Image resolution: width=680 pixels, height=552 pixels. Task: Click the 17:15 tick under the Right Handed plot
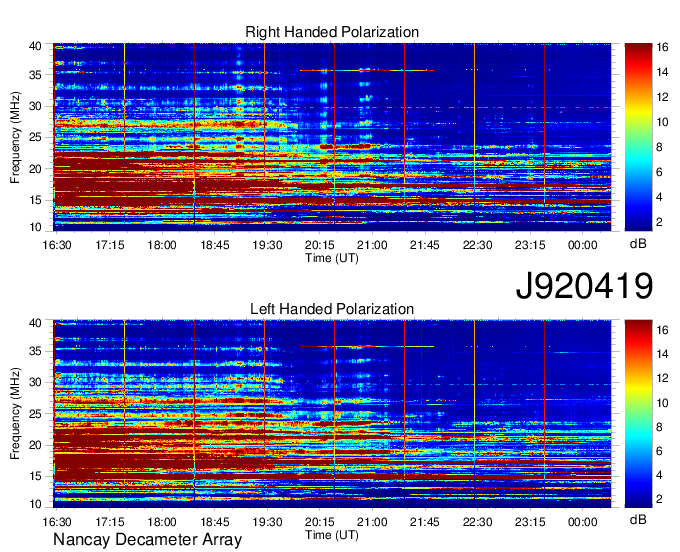(x=110, y=245)
